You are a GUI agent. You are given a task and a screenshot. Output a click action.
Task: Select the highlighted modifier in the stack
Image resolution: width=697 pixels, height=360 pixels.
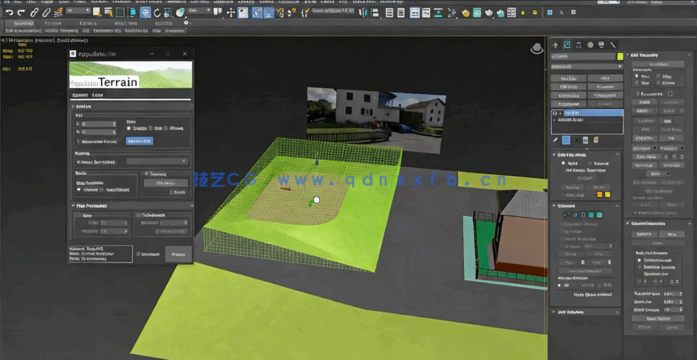pos(587,113)
